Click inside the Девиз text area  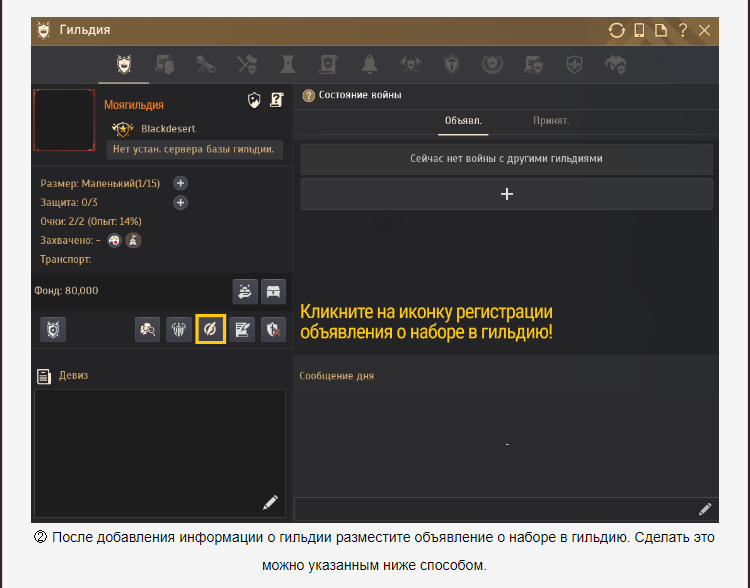coord(160,453)
